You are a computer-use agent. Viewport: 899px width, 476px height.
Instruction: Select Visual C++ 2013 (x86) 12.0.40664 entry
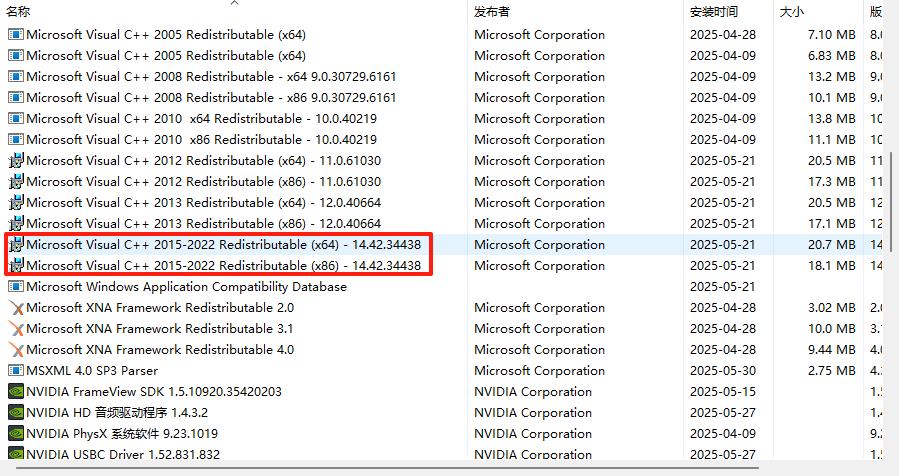204,224
